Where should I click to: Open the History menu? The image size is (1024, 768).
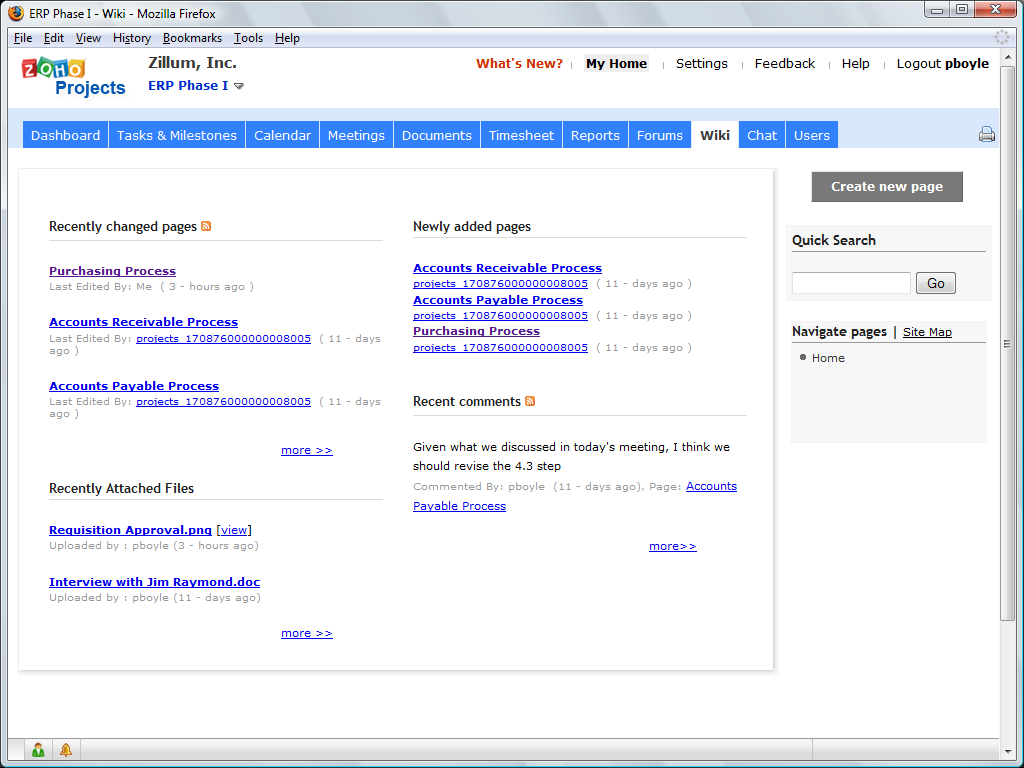point(131,38)
